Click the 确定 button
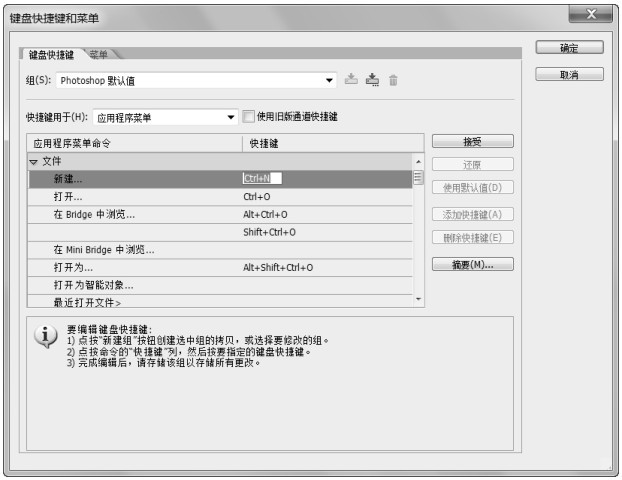The width and height of the screenshot is (622, 480). pos(569,48)
